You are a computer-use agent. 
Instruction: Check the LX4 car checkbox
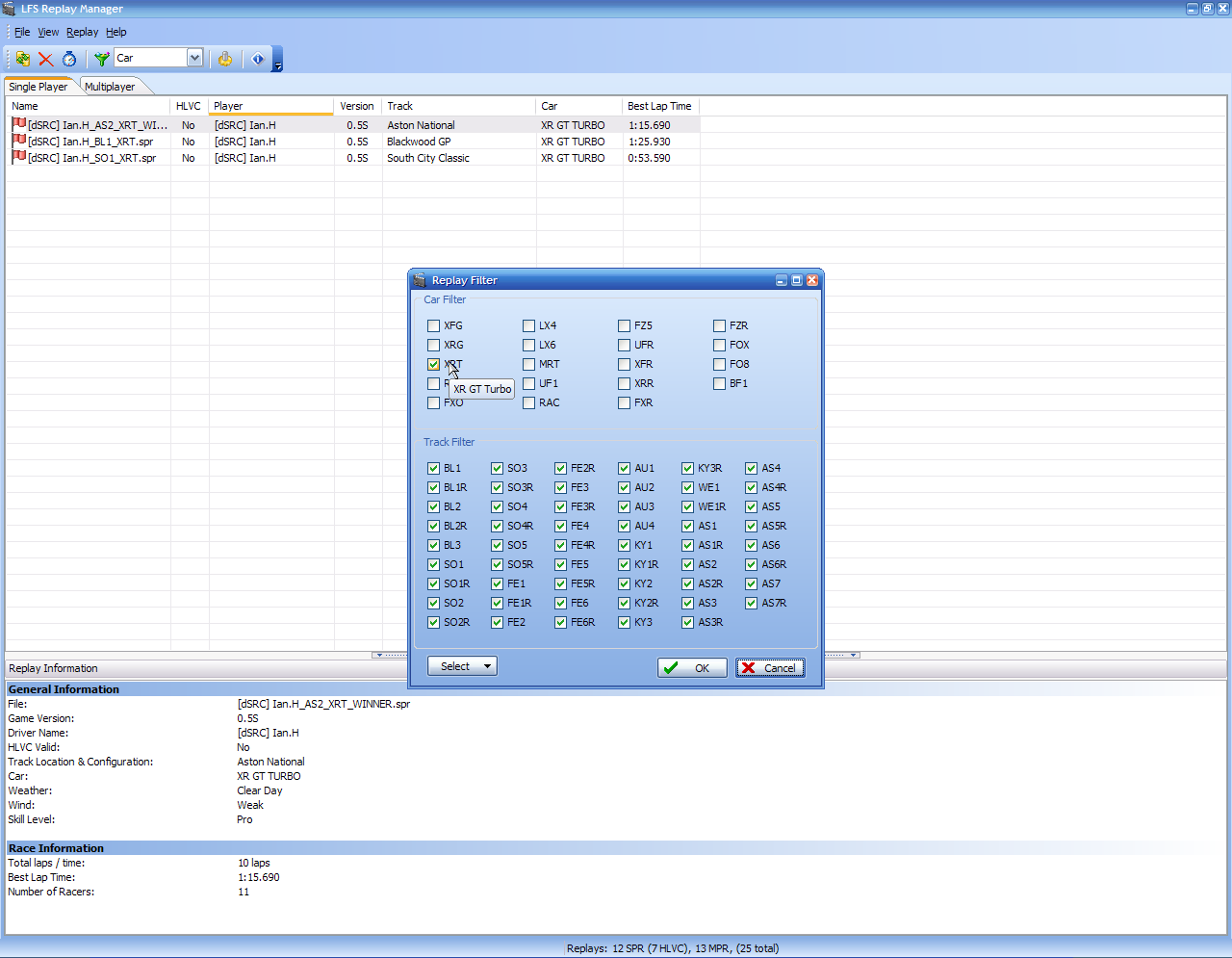click(x=528, y=325)
